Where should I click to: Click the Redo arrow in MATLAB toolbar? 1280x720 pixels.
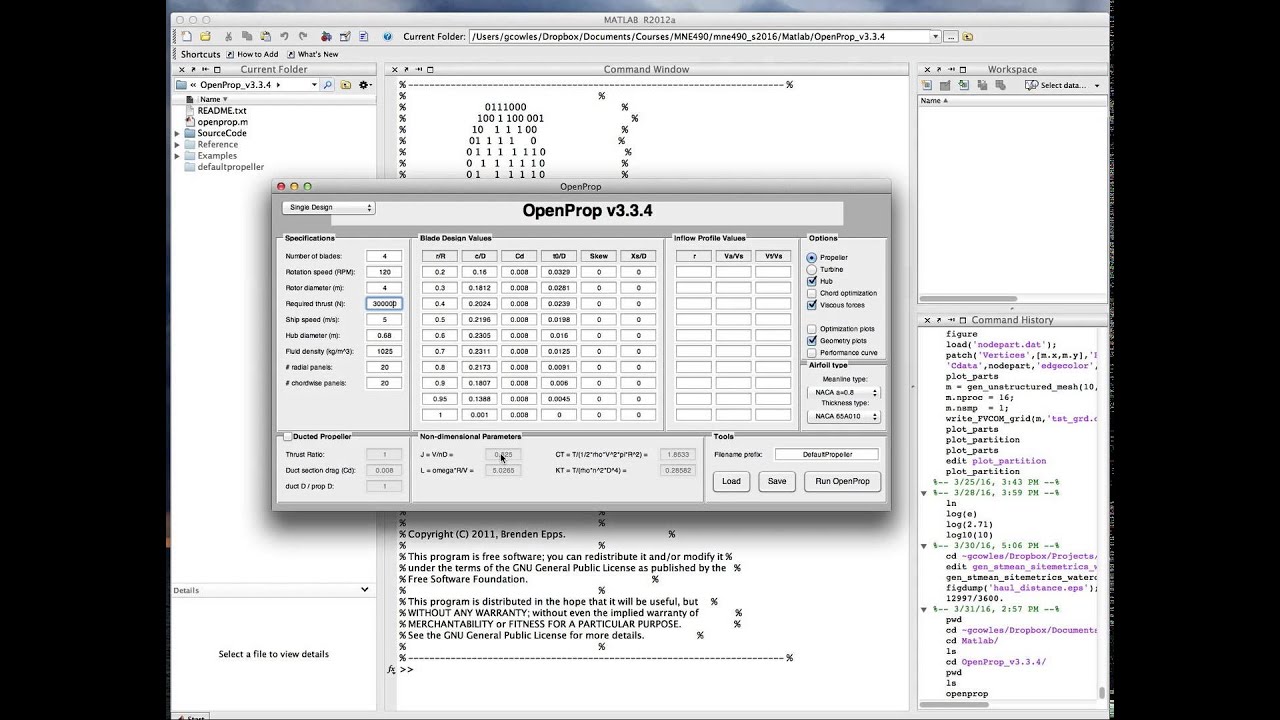[x=303, y=36]
